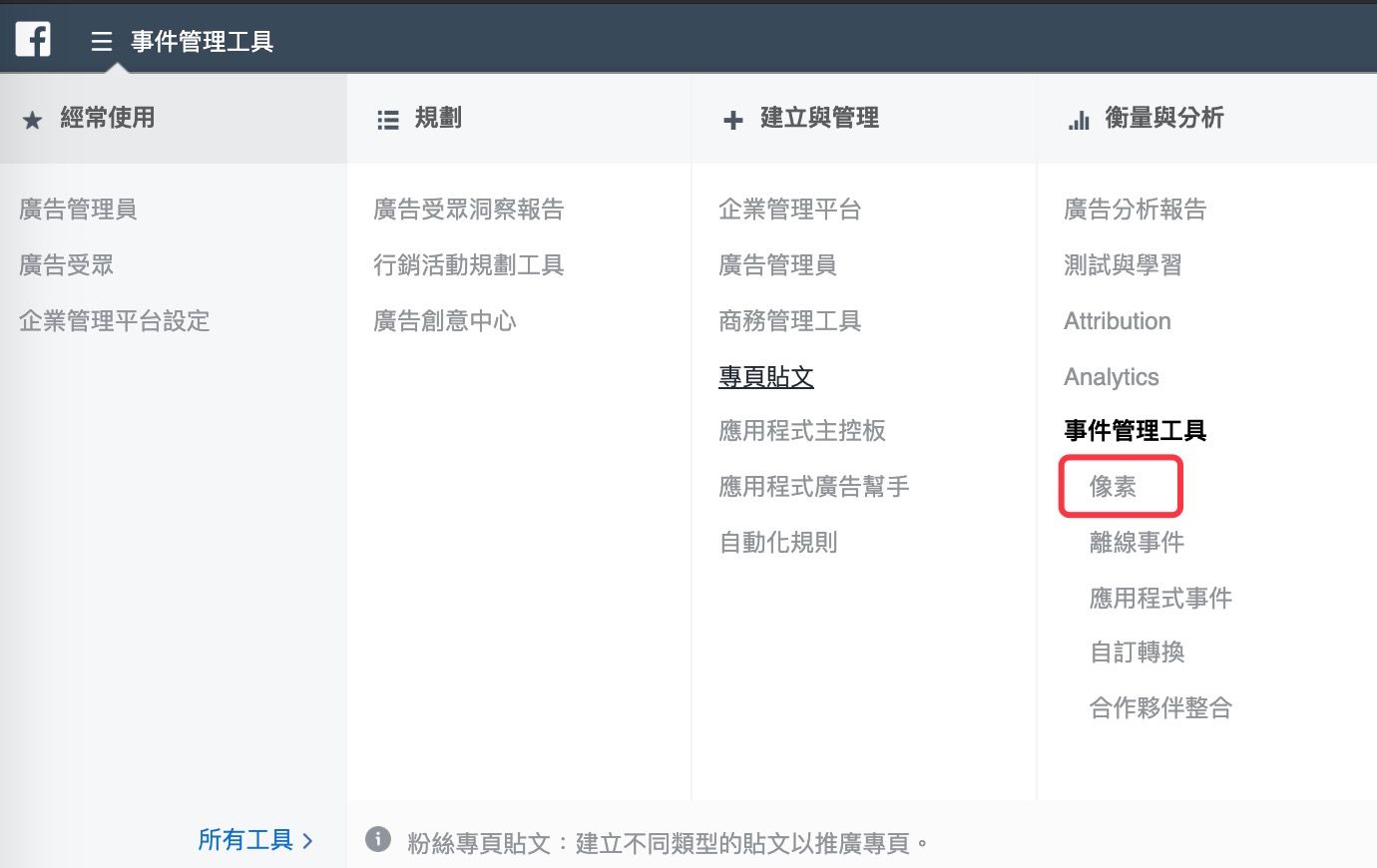
Task: Click the 粉絲專頁貼文 tip text
Action: coord(669,844)
